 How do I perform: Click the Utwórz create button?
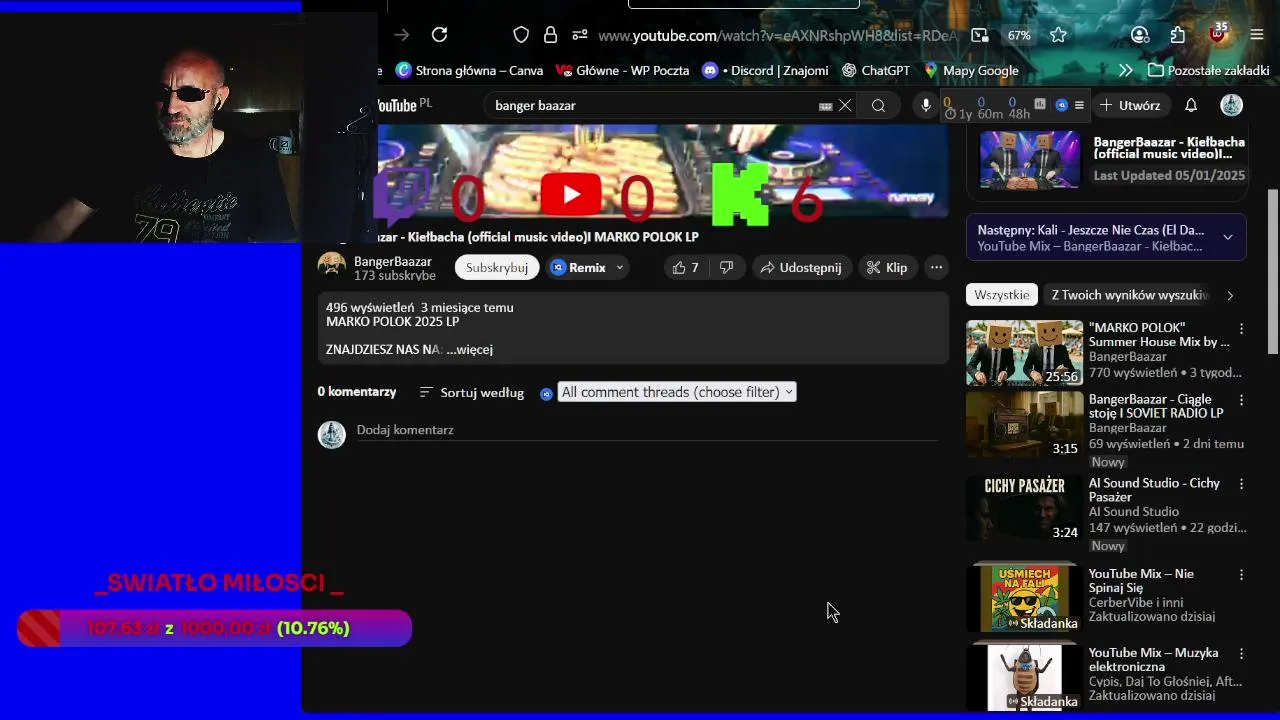1130,105
